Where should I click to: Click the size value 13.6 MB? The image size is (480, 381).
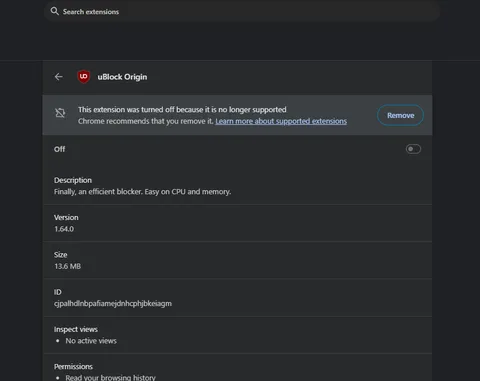[x=67, y=266]
